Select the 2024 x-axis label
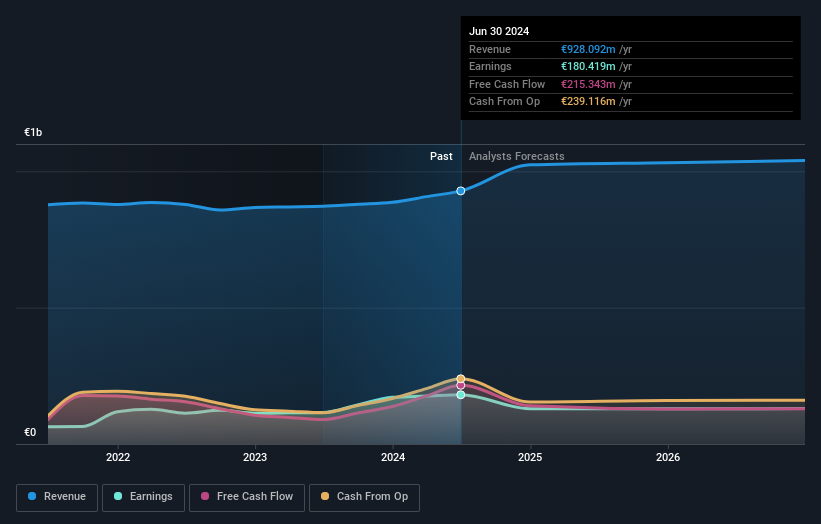This screenshot has height=524, width=821. pos(393,457)
